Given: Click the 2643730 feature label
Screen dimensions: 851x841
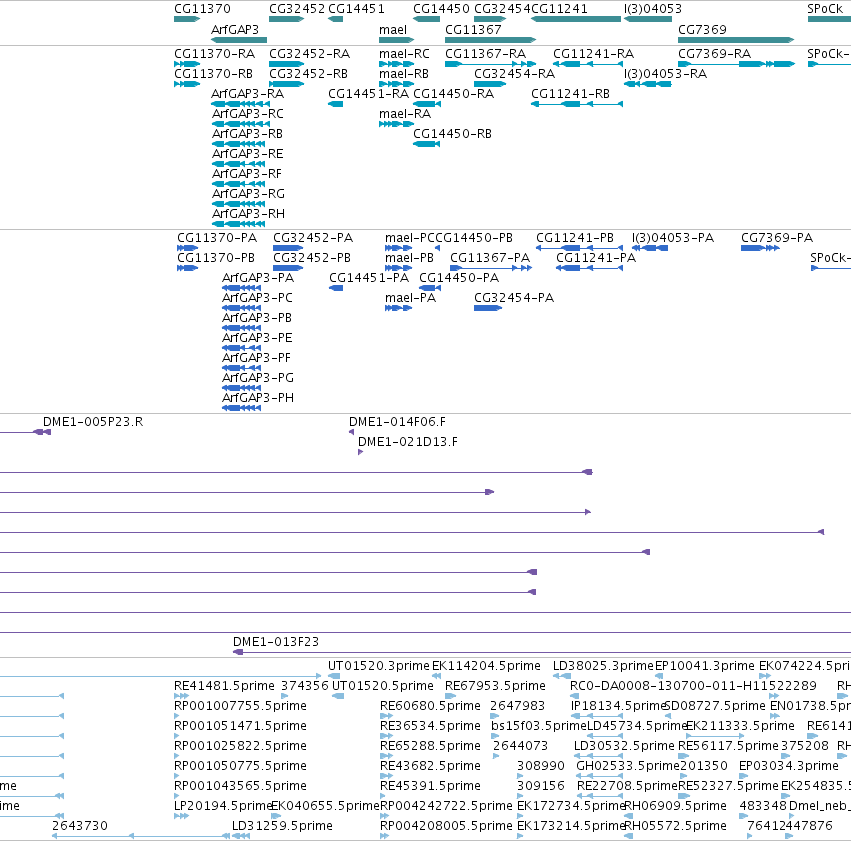Looking at the screenshot, I should pos(80,826).
